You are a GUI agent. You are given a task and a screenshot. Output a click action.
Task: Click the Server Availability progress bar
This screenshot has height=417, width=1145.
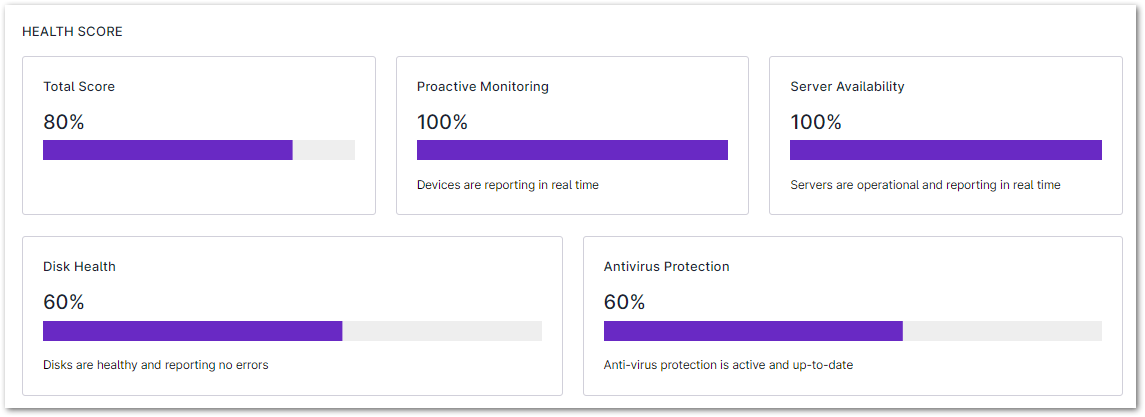click(945, 150)
